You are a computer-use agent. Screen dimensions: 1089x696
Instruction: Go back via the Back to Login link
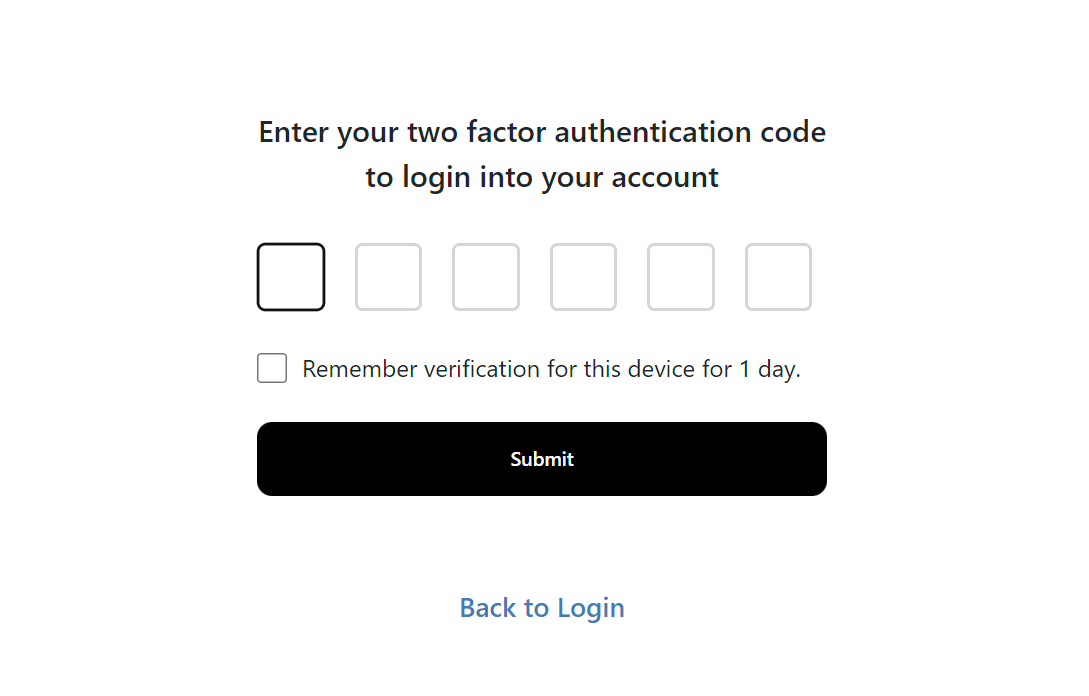pyautogui.click(x=542, y=608)
